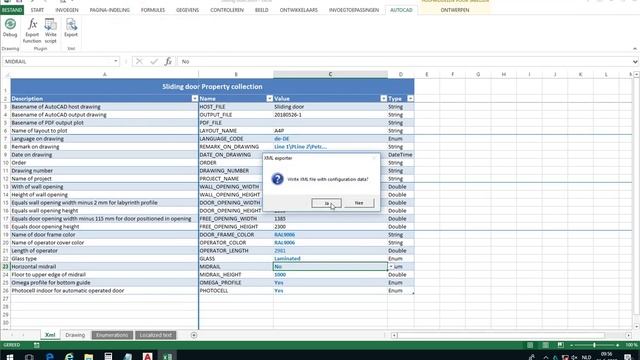Open the BESTAND file tab
This screenshot has width=640, height=360.
click(12, 10)
